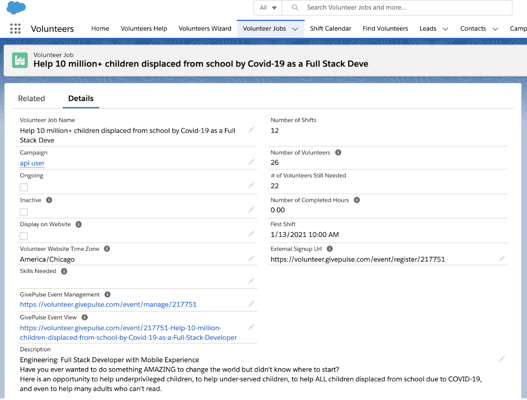Click the Number of Shifts value 12
The width and height of the screenshot is (527, 400).
click(x=275, y=131)
